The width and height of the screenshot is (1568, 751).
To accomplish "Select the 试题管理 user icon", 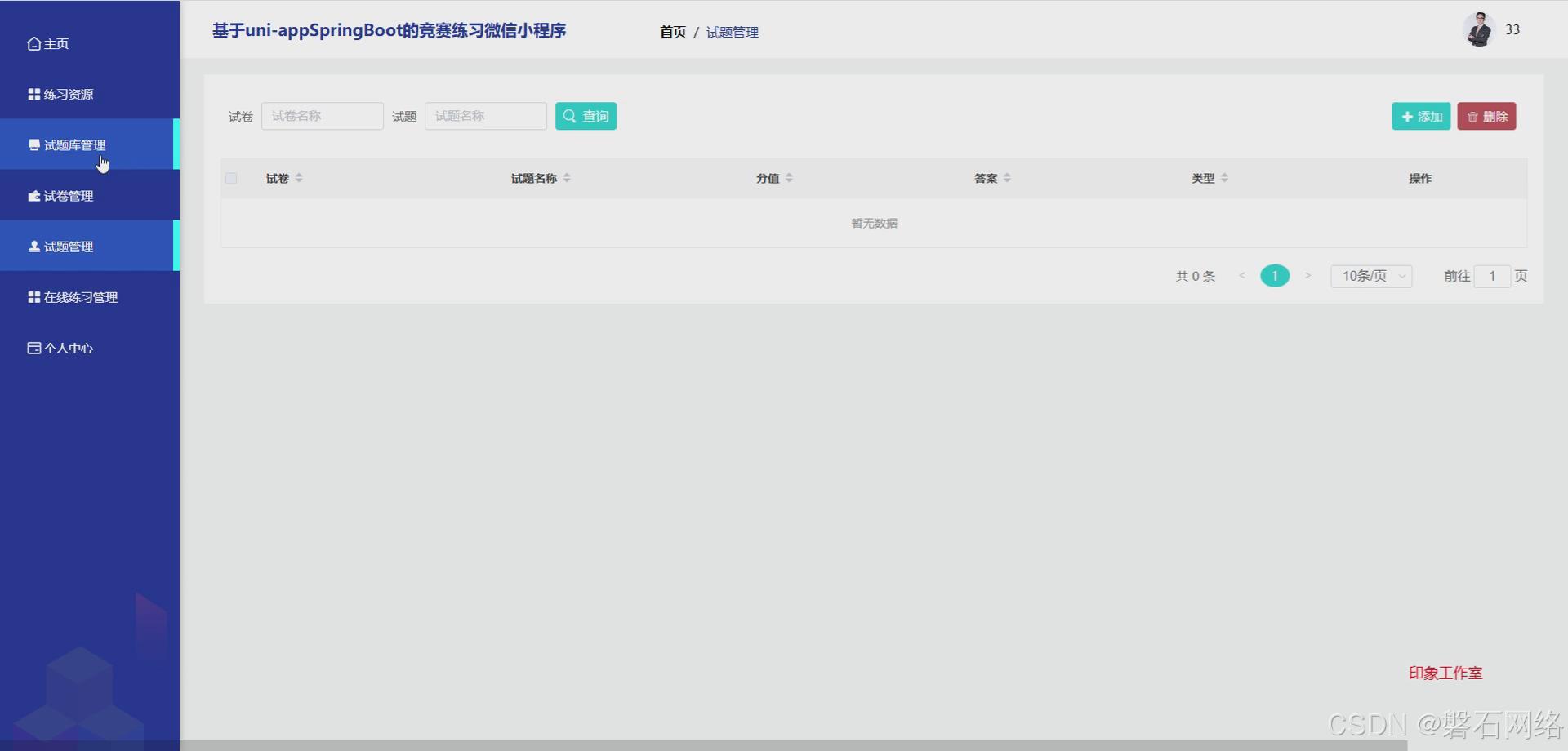I will [33, 246].
